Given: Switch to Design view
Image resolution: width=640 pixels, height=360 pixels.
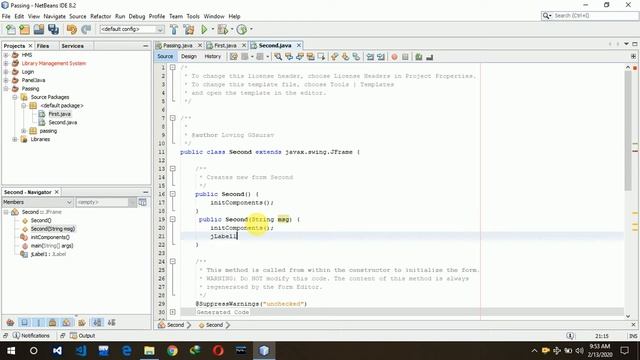Looking at the screenshot, I should coord(189,57).
